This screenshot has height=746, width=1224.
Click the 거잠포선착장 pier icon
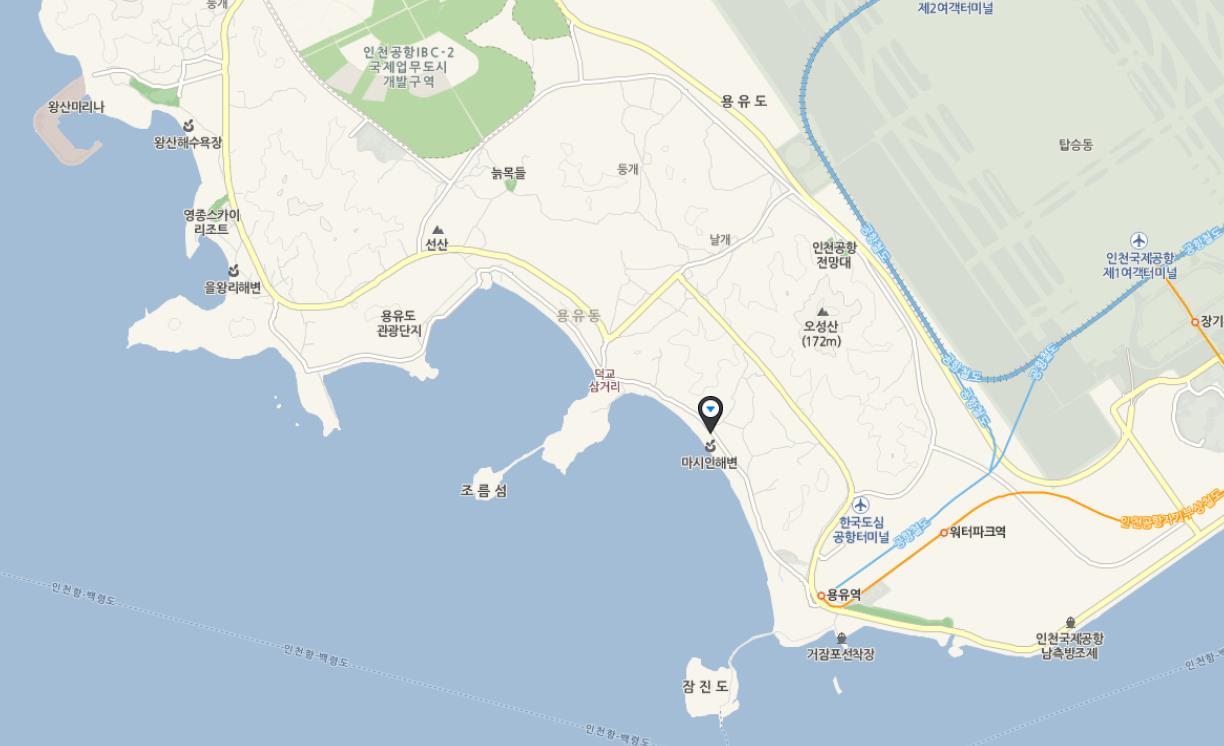pyautogui.click(x=841, y=638)
